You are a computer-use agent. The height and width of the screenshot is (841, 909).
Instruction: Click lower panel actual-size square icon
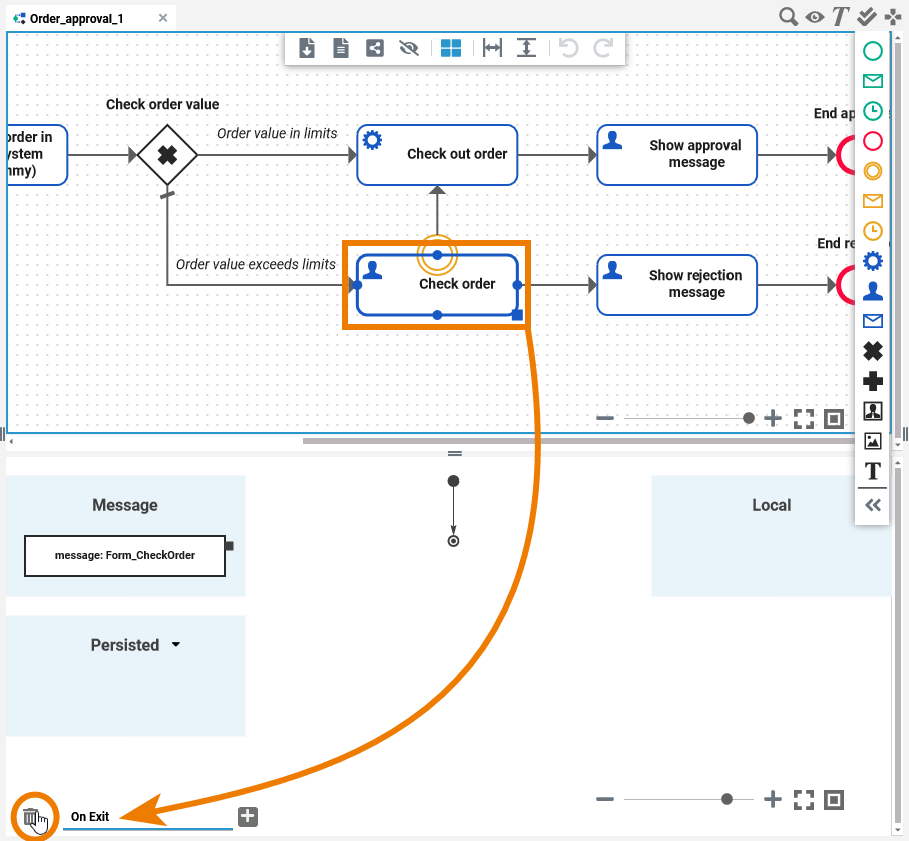[x=834, y=800]
